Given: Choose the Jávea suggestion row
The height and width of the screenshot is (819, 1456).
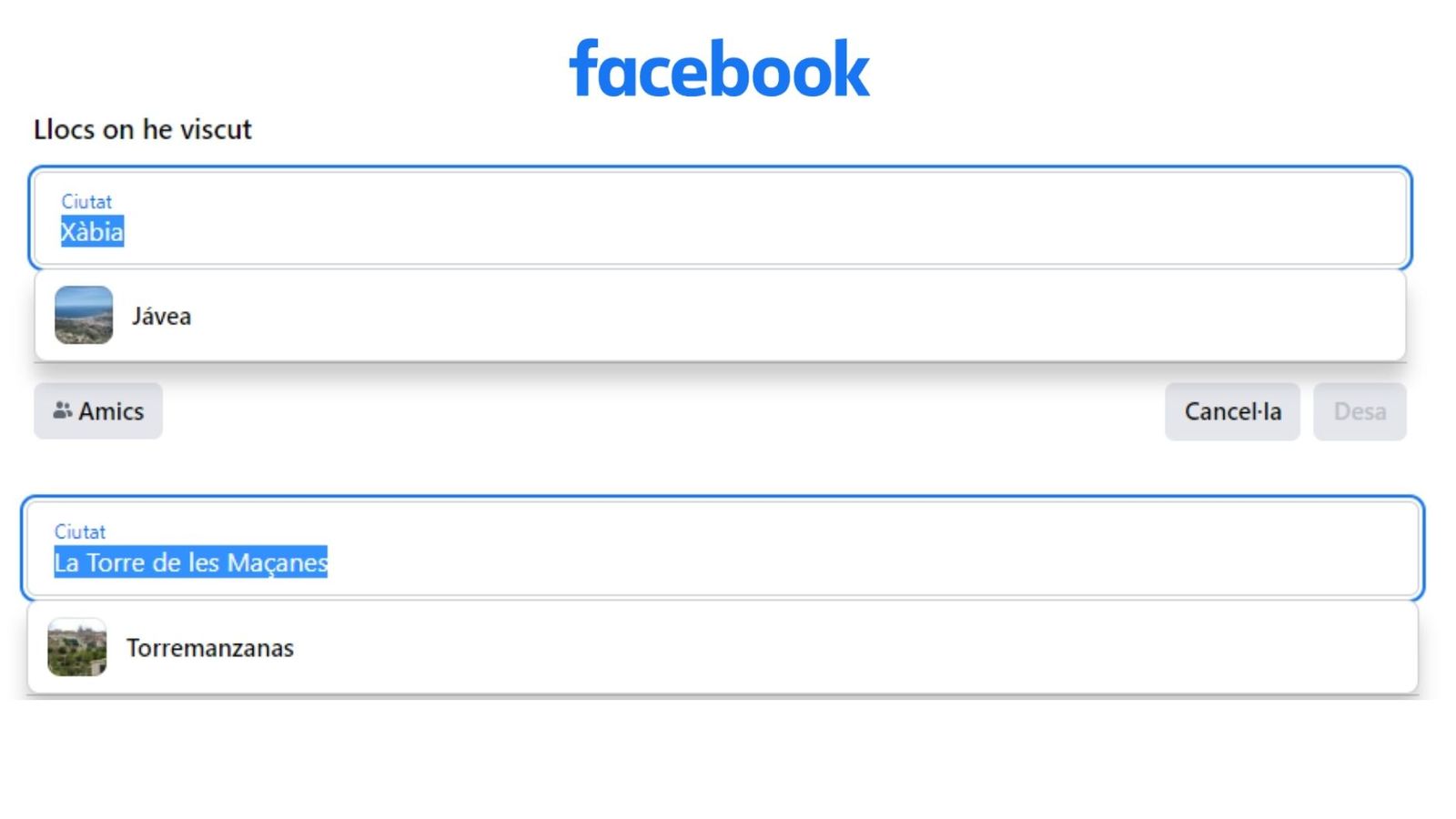Looking at the screenshot, I should pos(719,316).
